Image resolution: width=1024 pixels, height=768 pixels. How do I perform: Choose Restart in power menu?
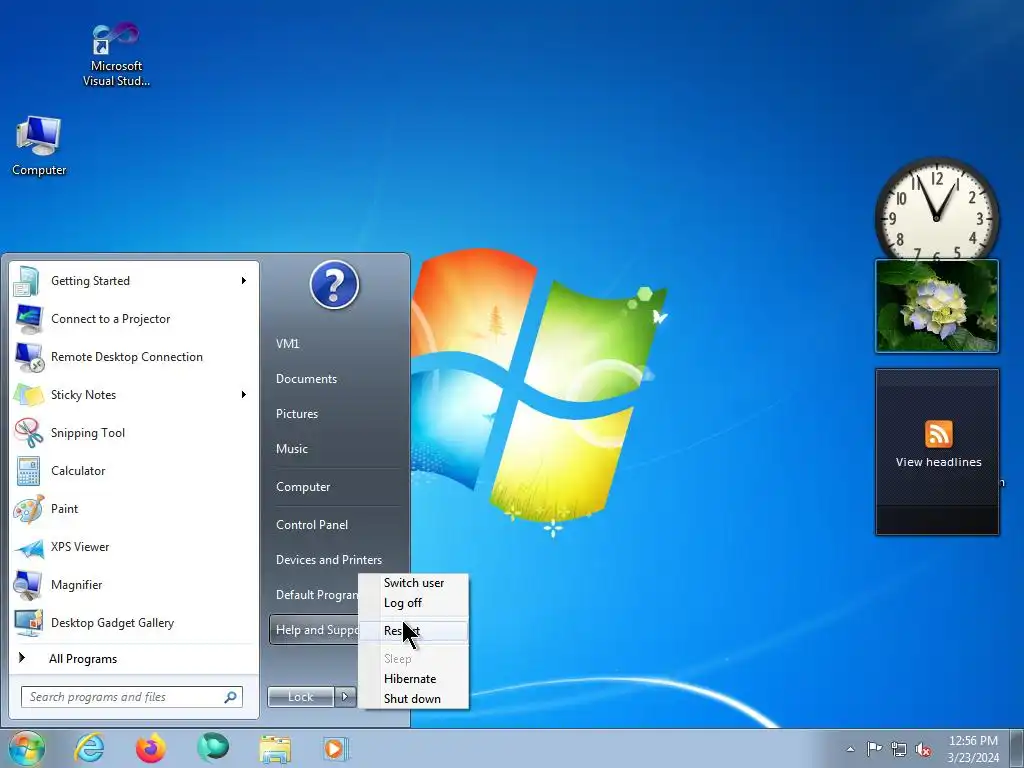click(x=413, y=631)
